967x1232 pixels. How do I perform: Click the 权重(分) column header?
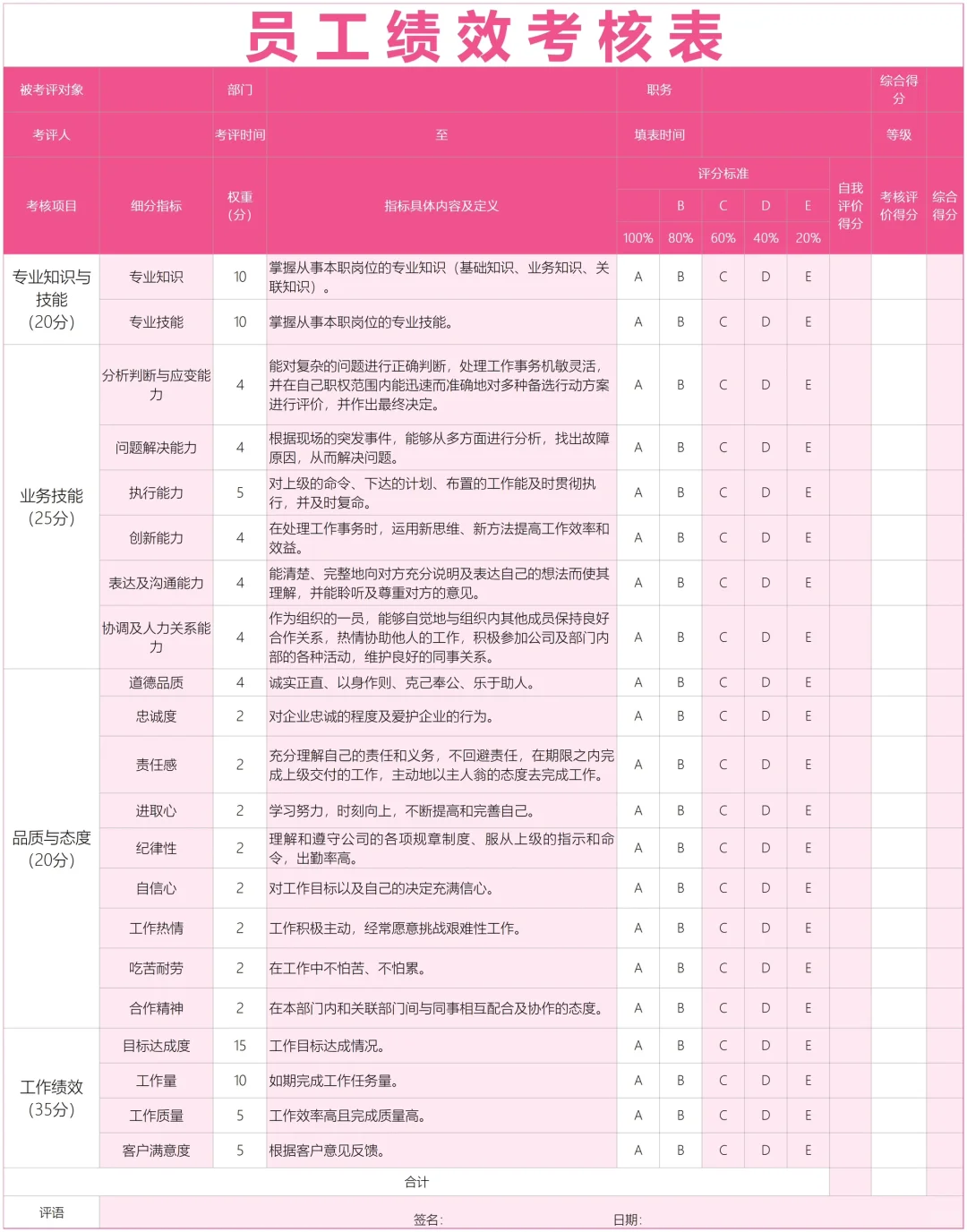pyautogui.click(x=240, y=206)
